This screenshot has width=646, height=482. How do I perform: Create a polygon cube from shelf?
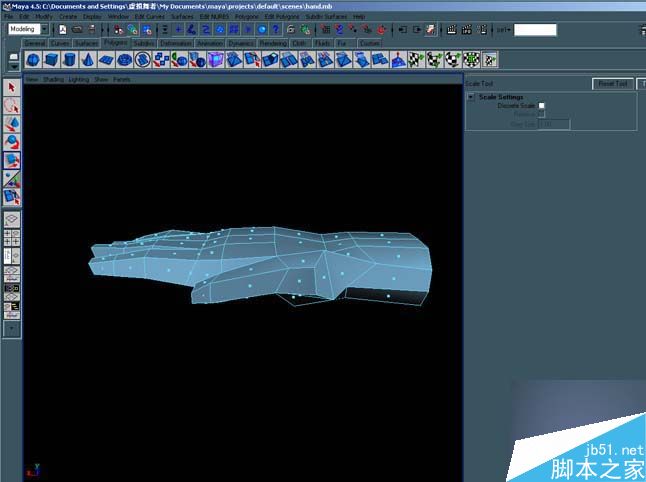pyautogui.click(x=51, y=60)
